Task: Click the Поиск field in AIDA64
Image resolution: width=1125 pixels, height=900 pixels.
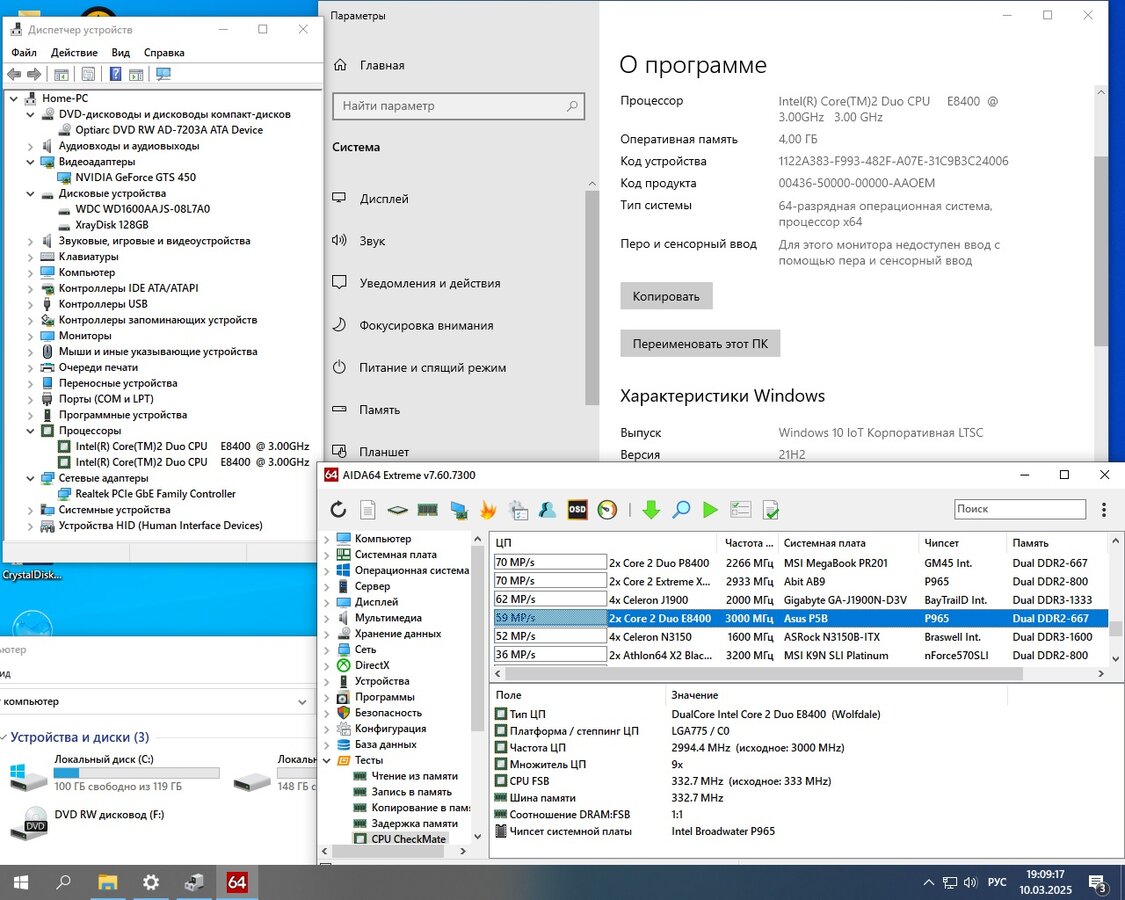Action: (x=1020, y=509)
